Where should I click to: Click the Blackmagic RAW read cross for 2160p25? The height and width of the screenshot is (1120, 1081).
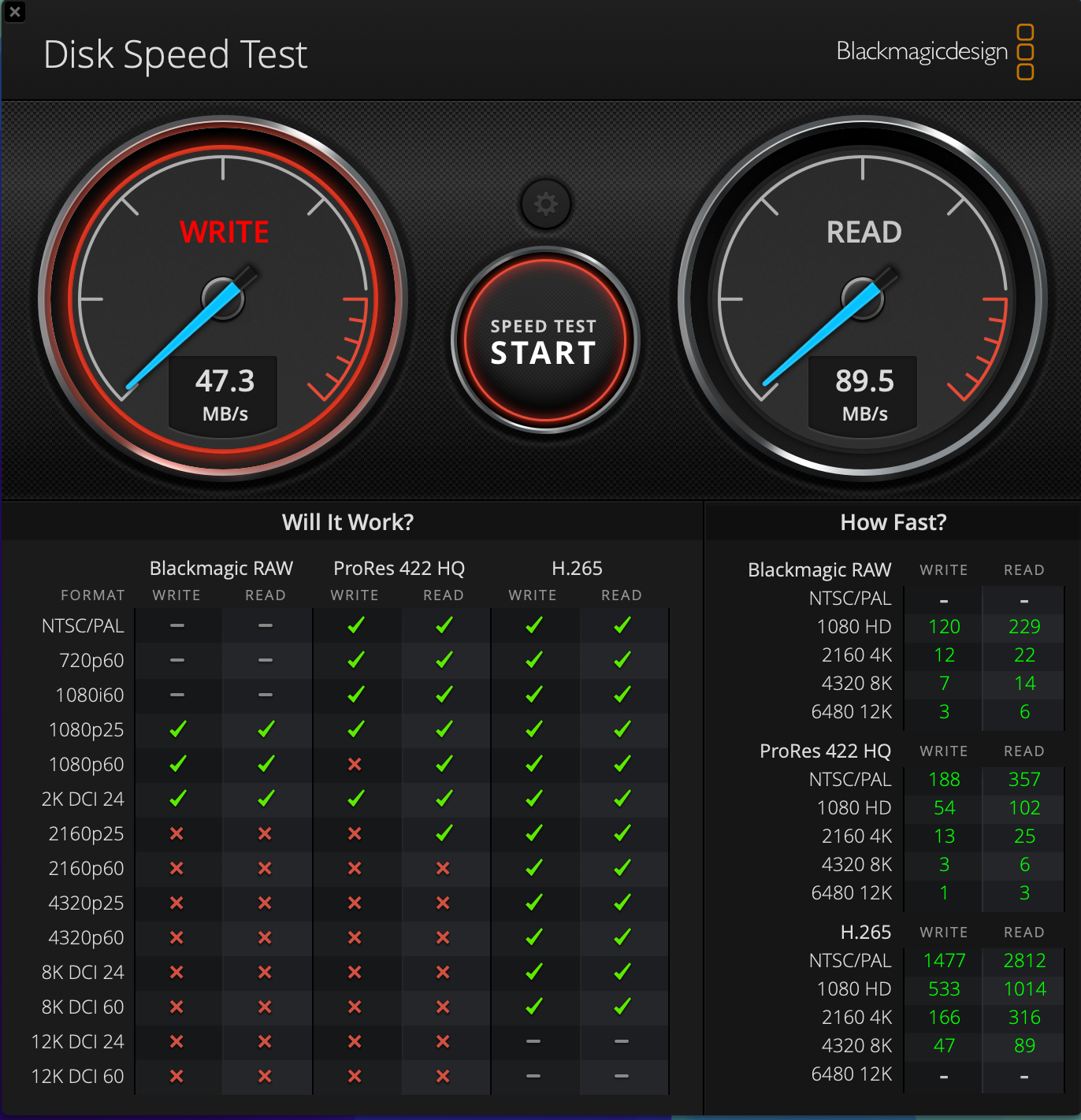click(265, 833)
